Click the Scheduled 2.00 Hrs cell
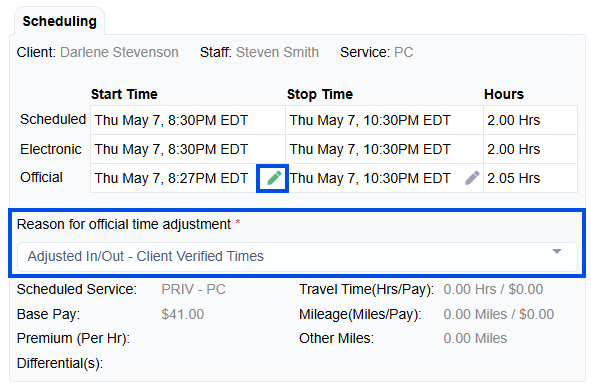 pyautogui.click(x=530, y=120)
